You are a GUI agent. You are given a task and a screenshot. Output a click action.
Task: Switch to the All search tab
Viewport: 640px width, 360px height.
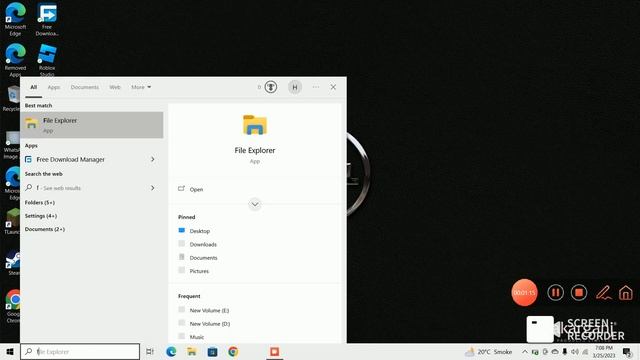(x=33, y=87)
